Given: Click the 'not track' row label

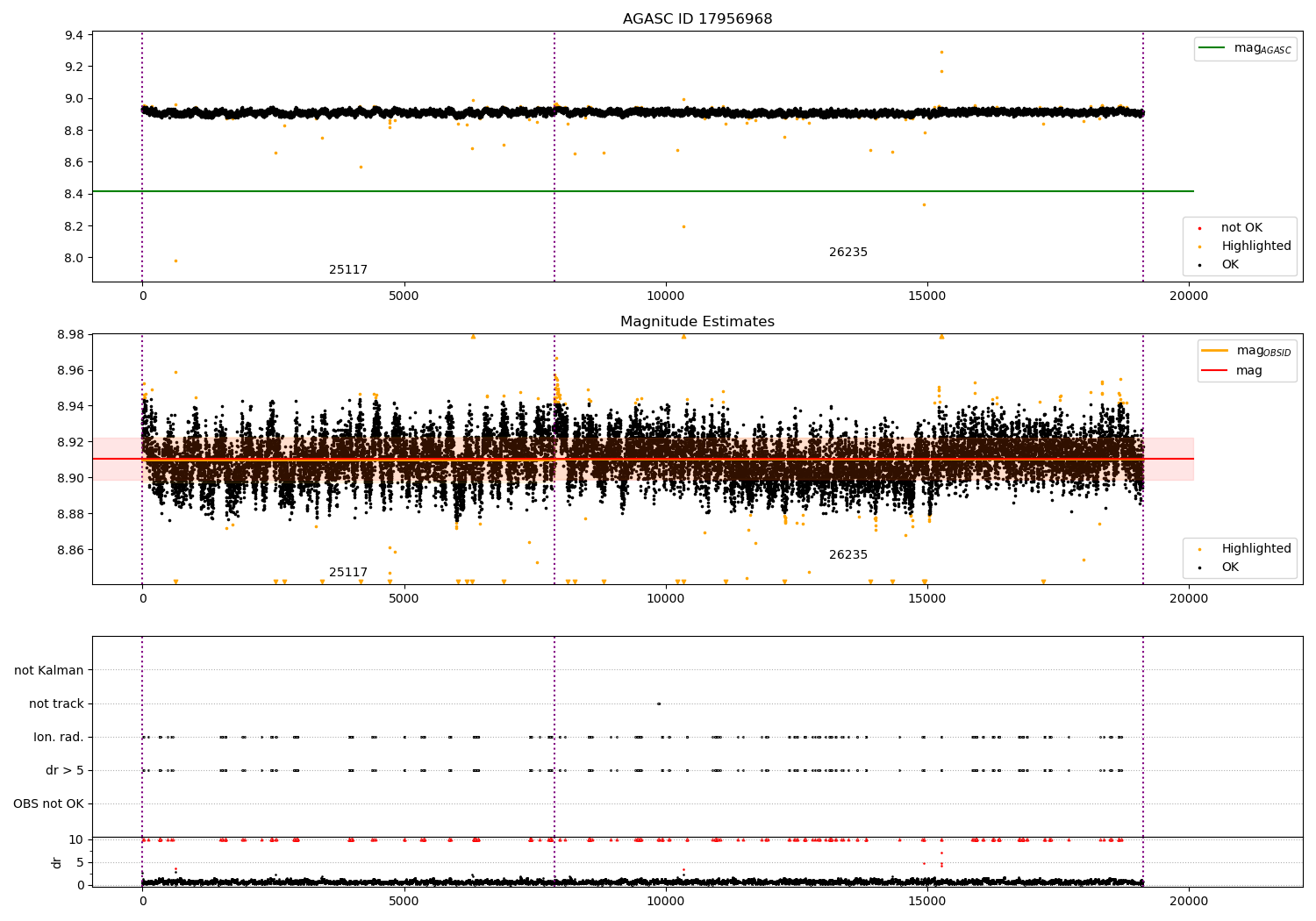Looking at the screenshot, I should tap(56, 703).
